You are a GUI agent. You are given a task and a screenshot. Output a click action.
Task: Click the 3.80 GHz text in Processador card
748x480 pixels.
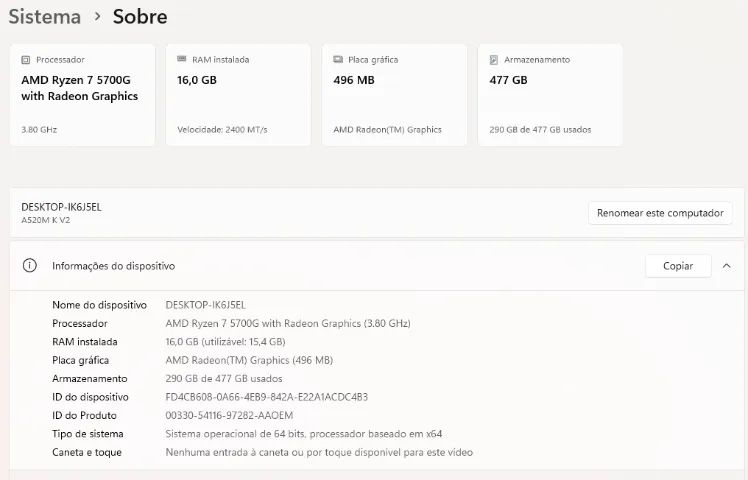point(39,129)
